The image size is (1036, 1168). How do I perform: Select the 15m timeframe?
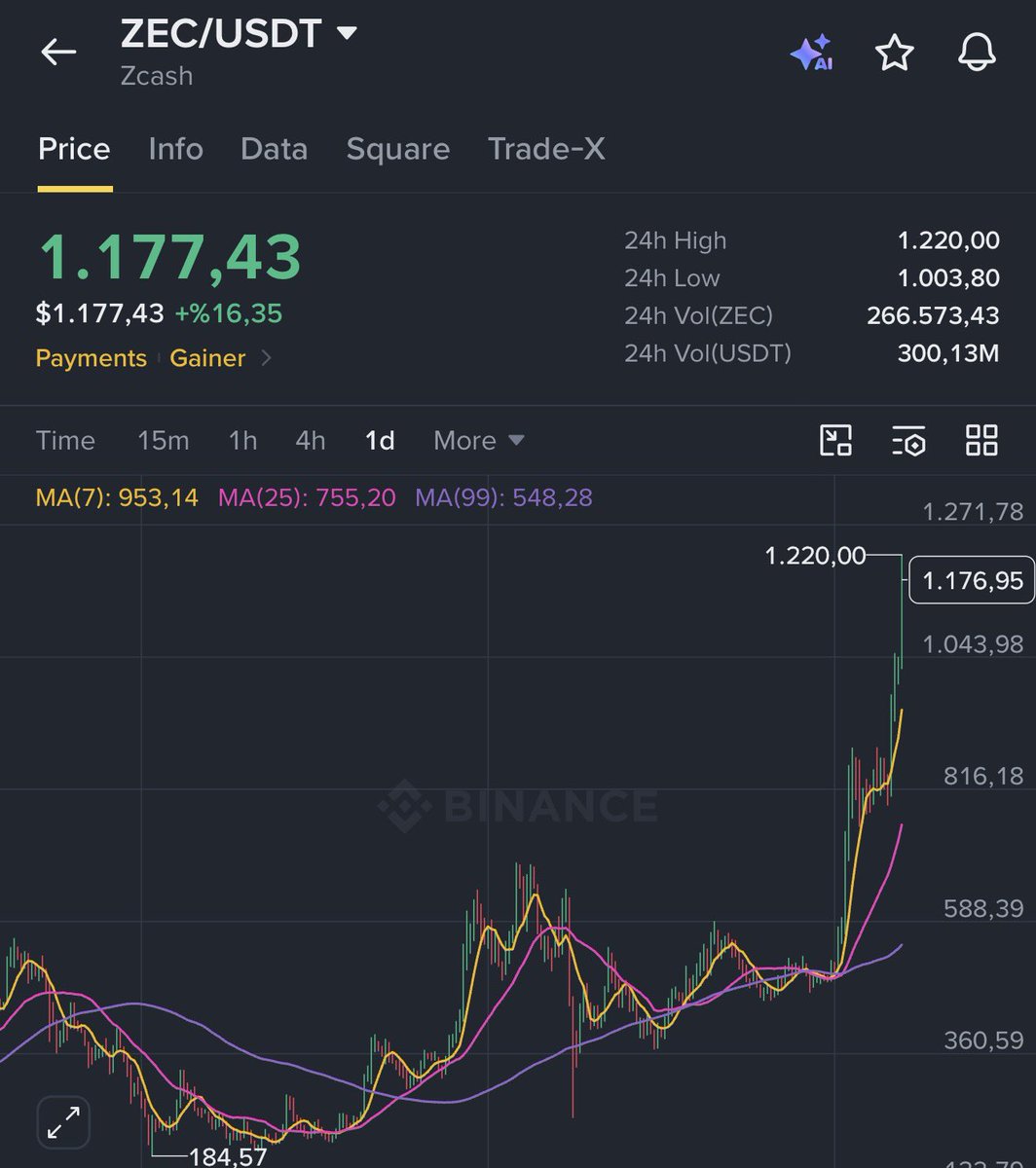[164, 441]
